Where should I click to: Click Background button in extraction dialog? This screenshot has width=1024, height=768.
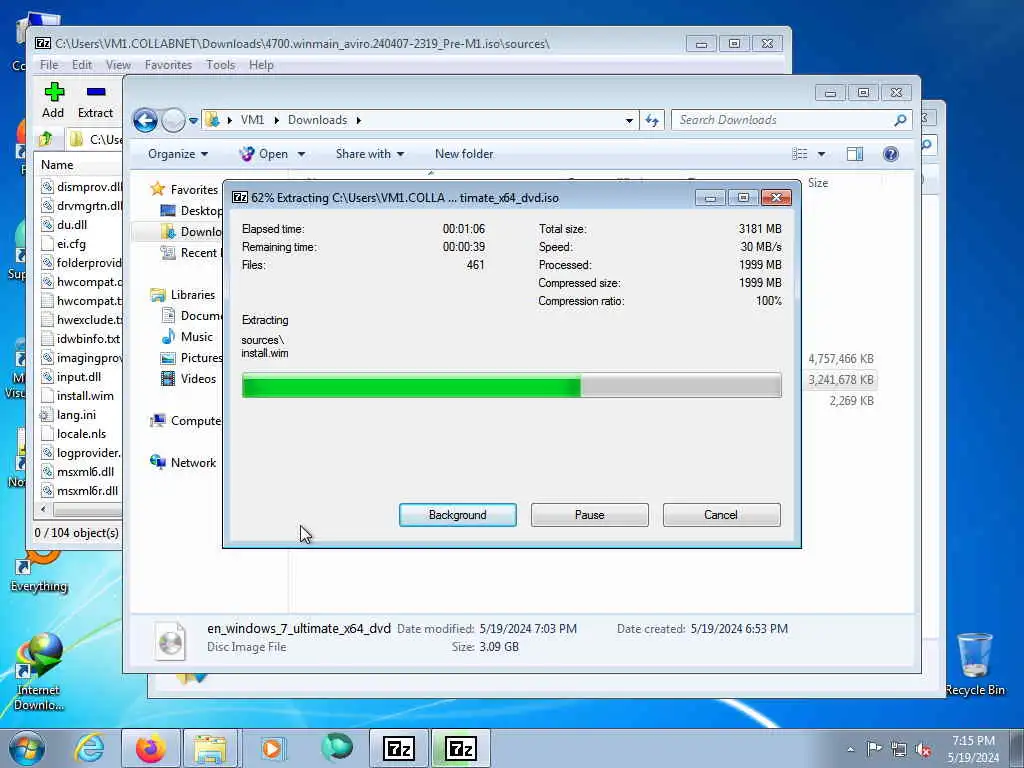pos(458,515)
